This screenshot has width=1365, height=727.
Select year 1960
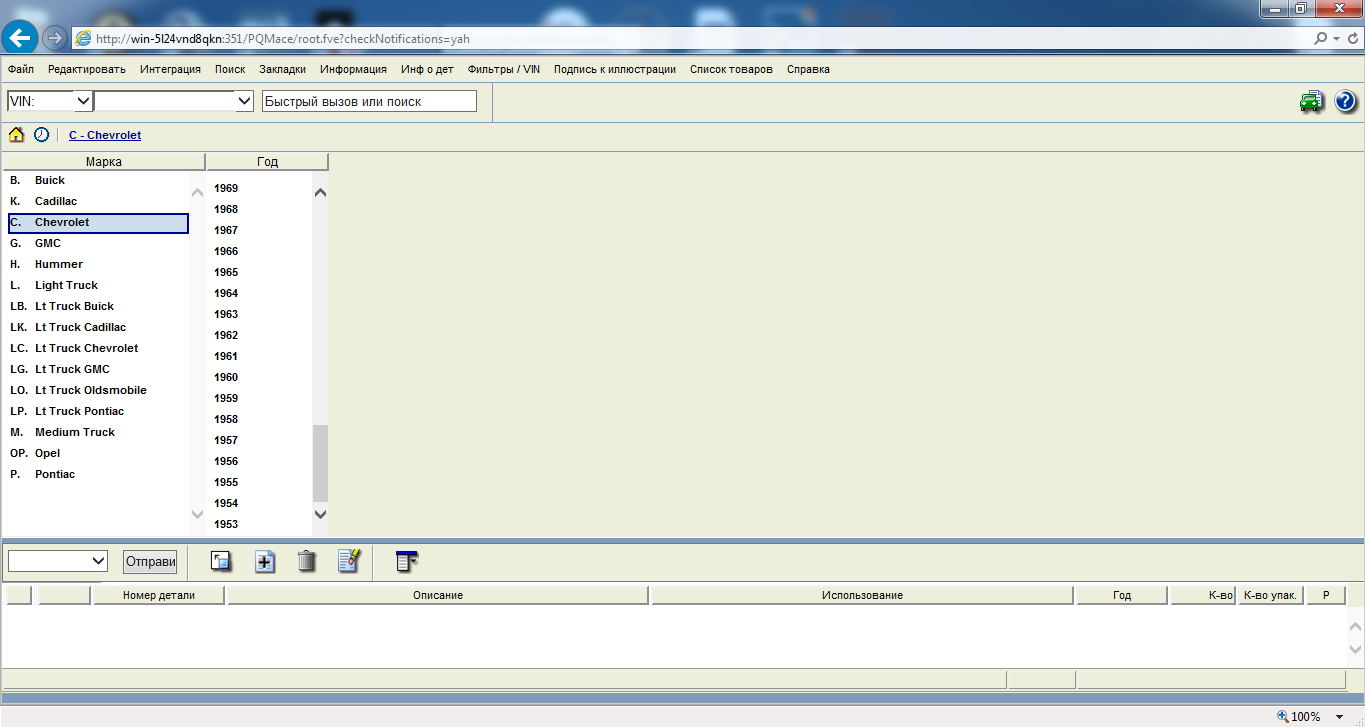226,377
